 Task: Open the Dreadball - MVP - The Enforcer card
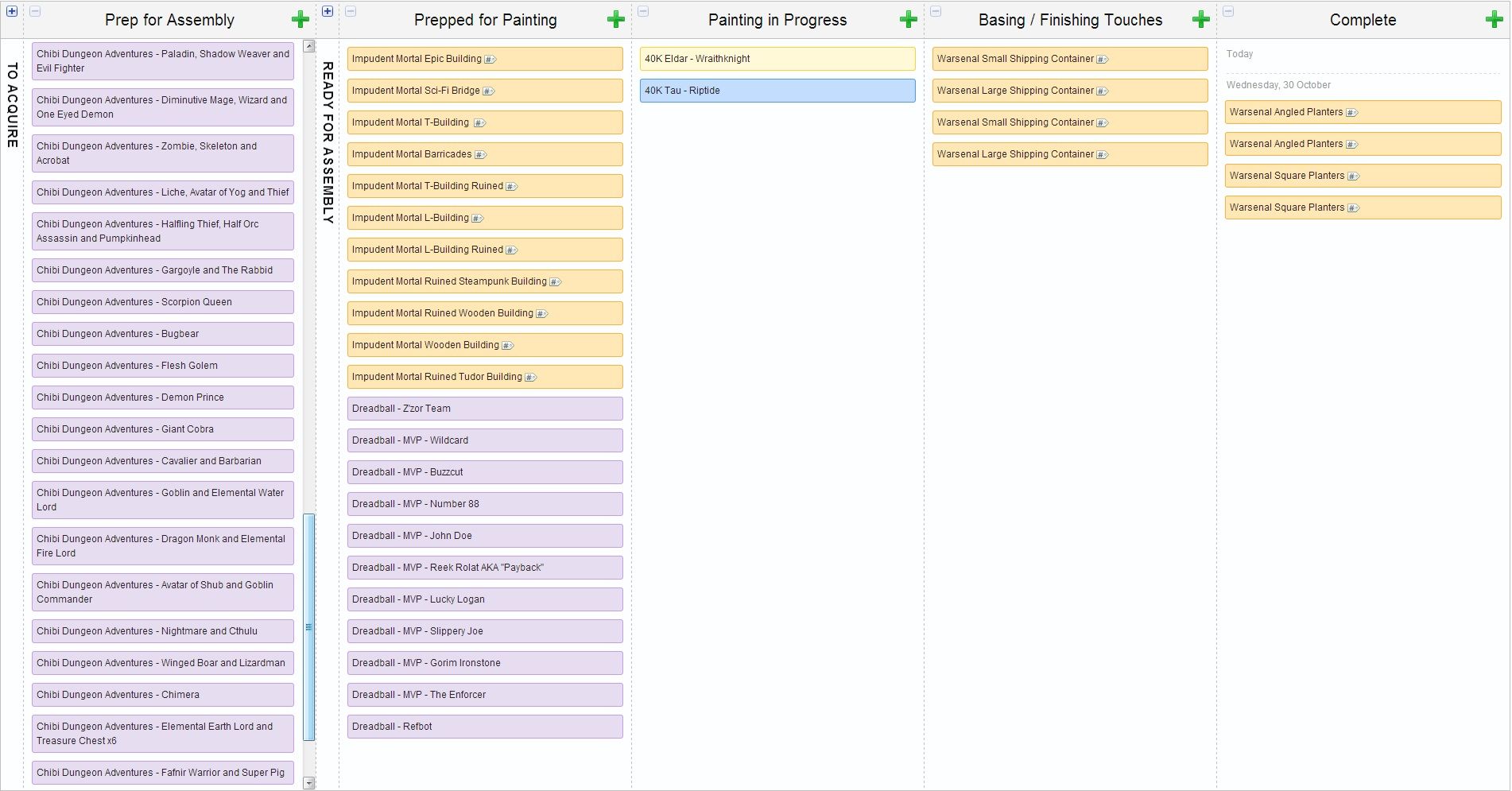(x=485, y=695)
